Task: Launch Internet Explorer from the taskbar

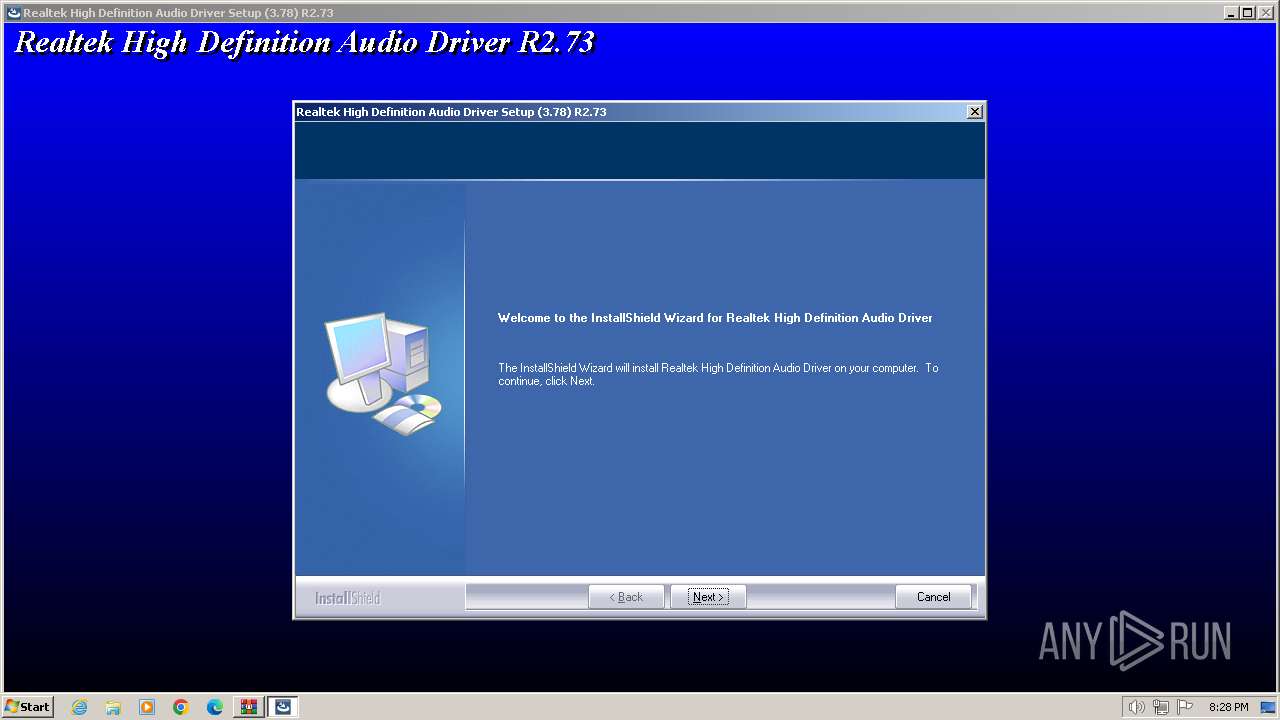Action: (79, 707)
